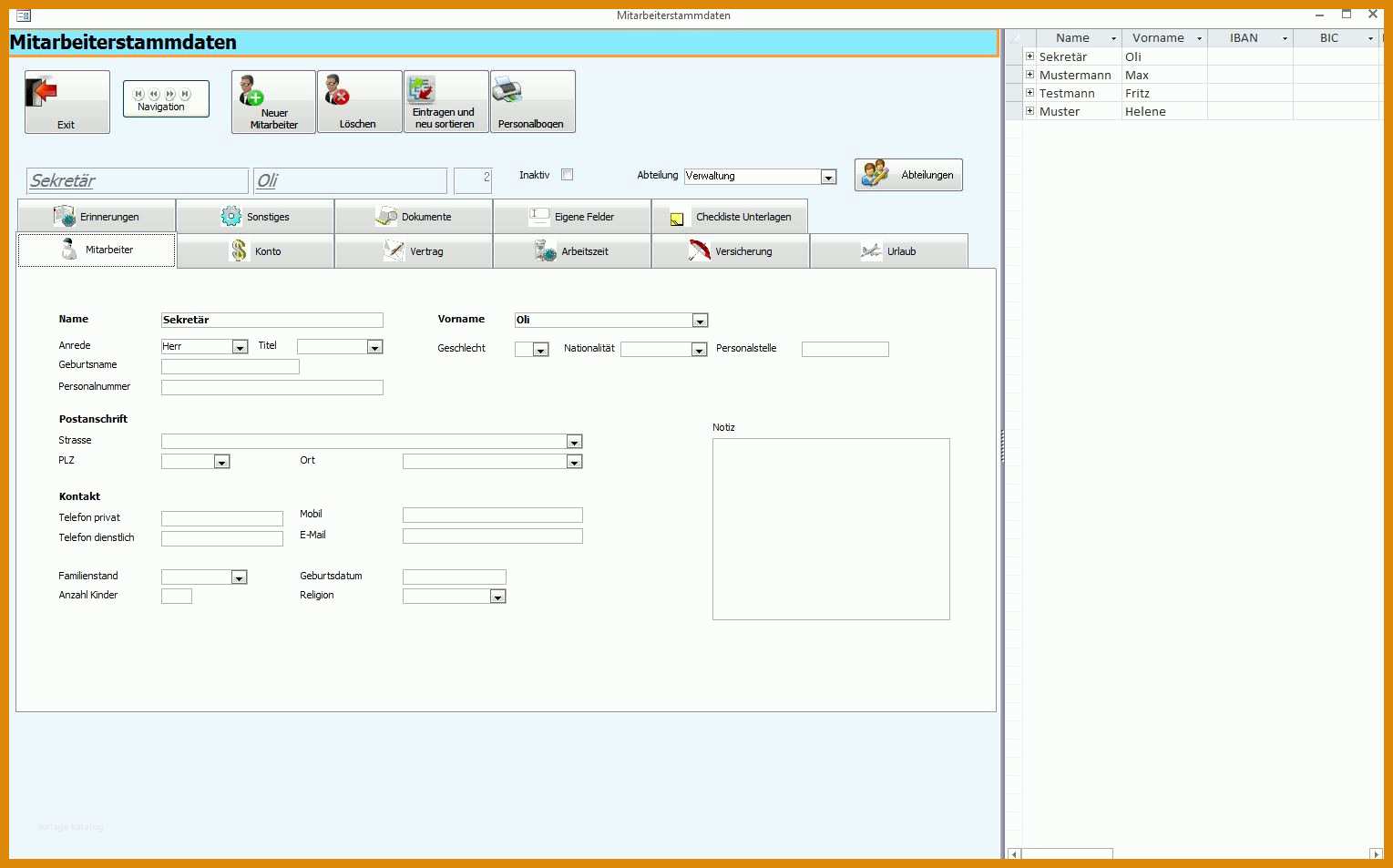Screen dimensions: 1393x868
Task: Go to last record in Navigation
Action: click(x=185, y=94)
